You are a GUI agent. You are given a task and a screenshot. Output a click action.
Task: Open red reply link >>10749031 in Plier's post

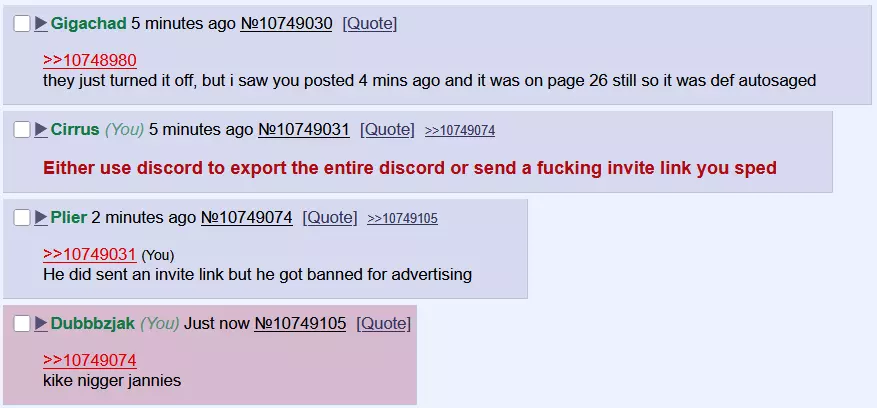tap(89, 255)
